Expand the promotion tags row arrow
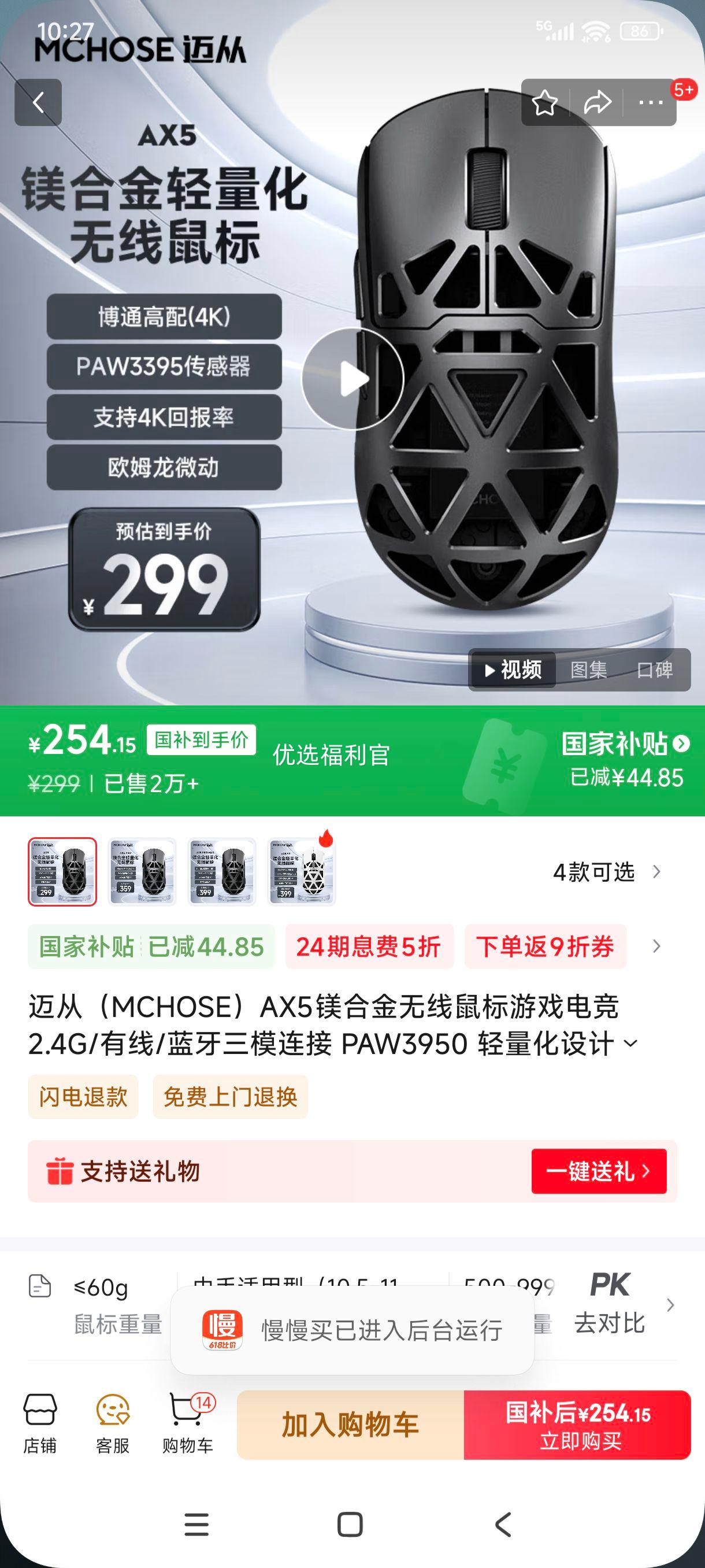The width and height of the screenshot is (705, 1568). pos(656,946)
